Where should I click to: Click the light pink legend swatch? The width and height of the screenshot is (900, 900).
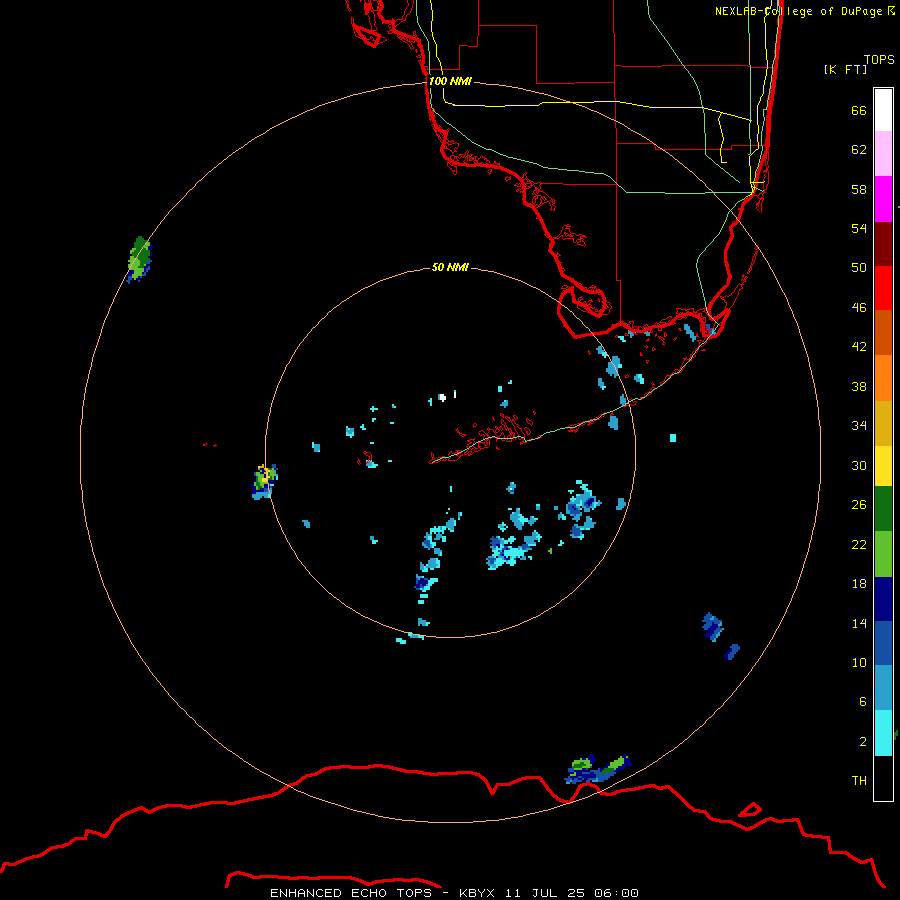[883, 153]
